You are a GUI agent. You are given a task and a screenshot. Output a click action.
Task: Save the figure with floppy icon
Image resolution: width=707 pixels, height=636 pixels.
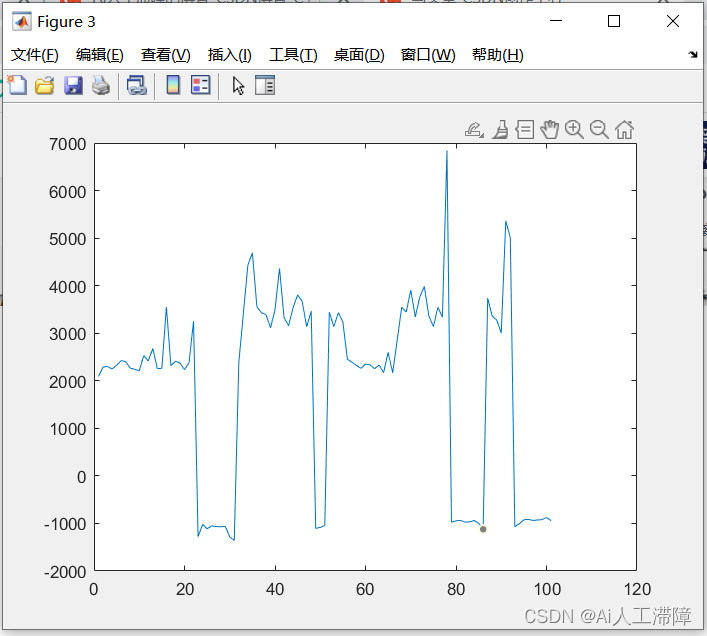[73, 85]
